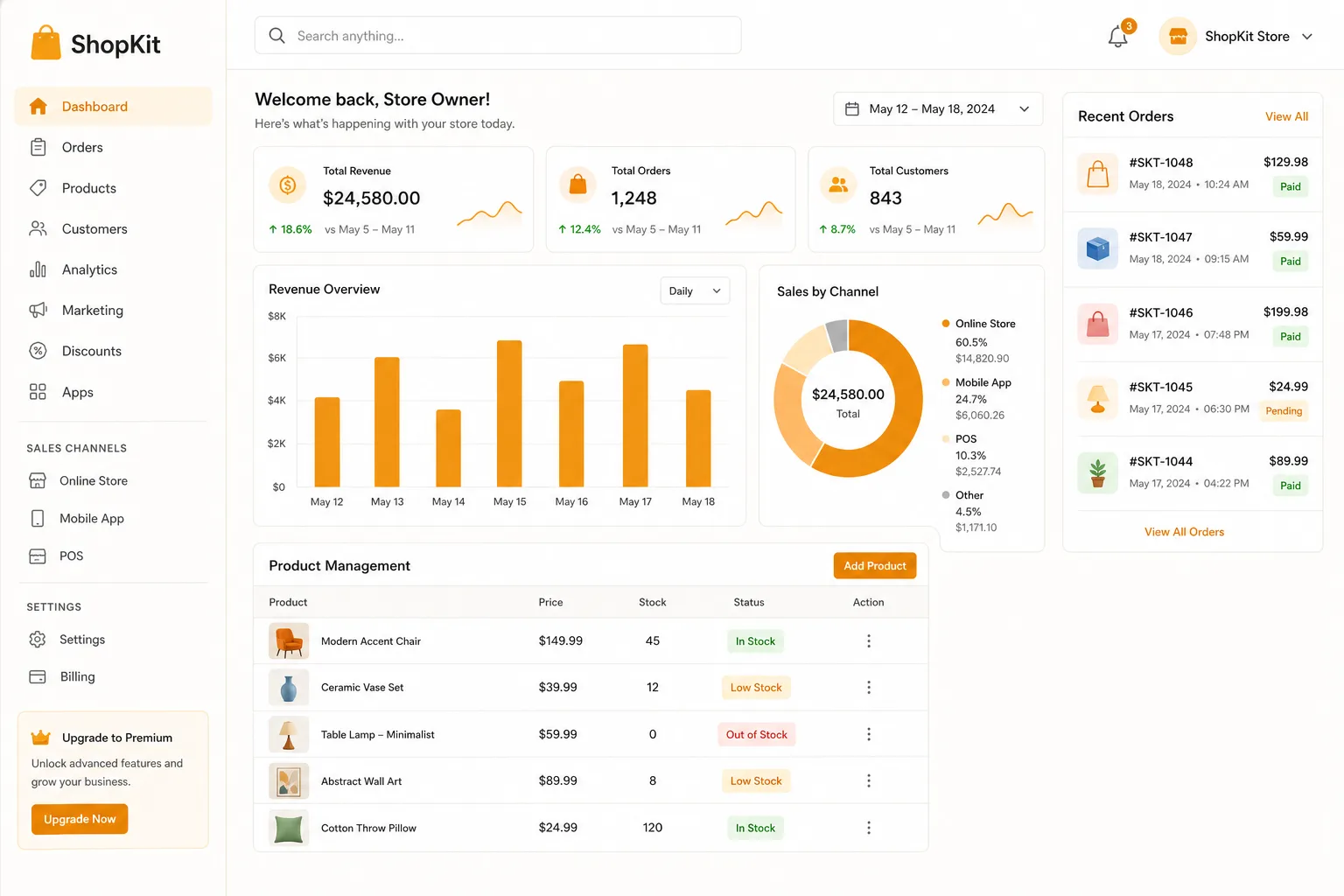Open Analytics section label
1344x896 pixels.
click(89, 269)
